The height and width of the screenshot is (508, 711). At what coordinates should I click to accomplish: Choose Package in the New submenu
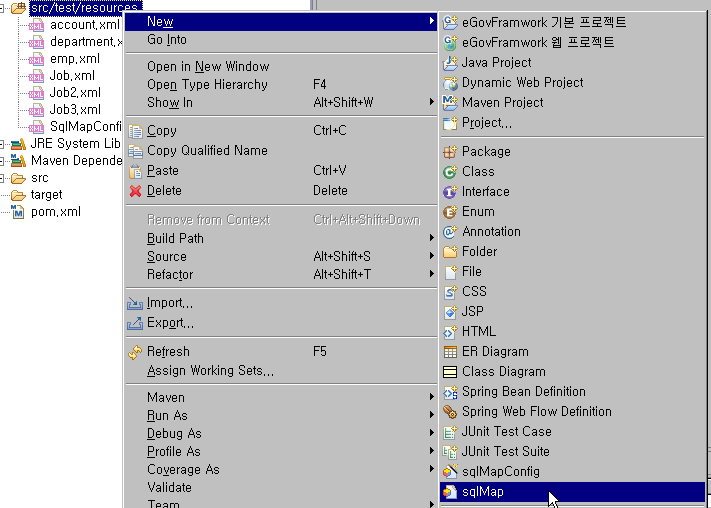pyautogui.click(x=486, y=151)
